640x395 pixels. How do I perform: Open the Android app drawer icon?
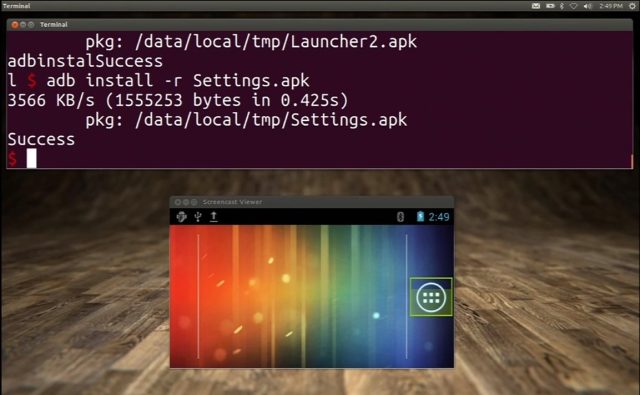(431, 297)
